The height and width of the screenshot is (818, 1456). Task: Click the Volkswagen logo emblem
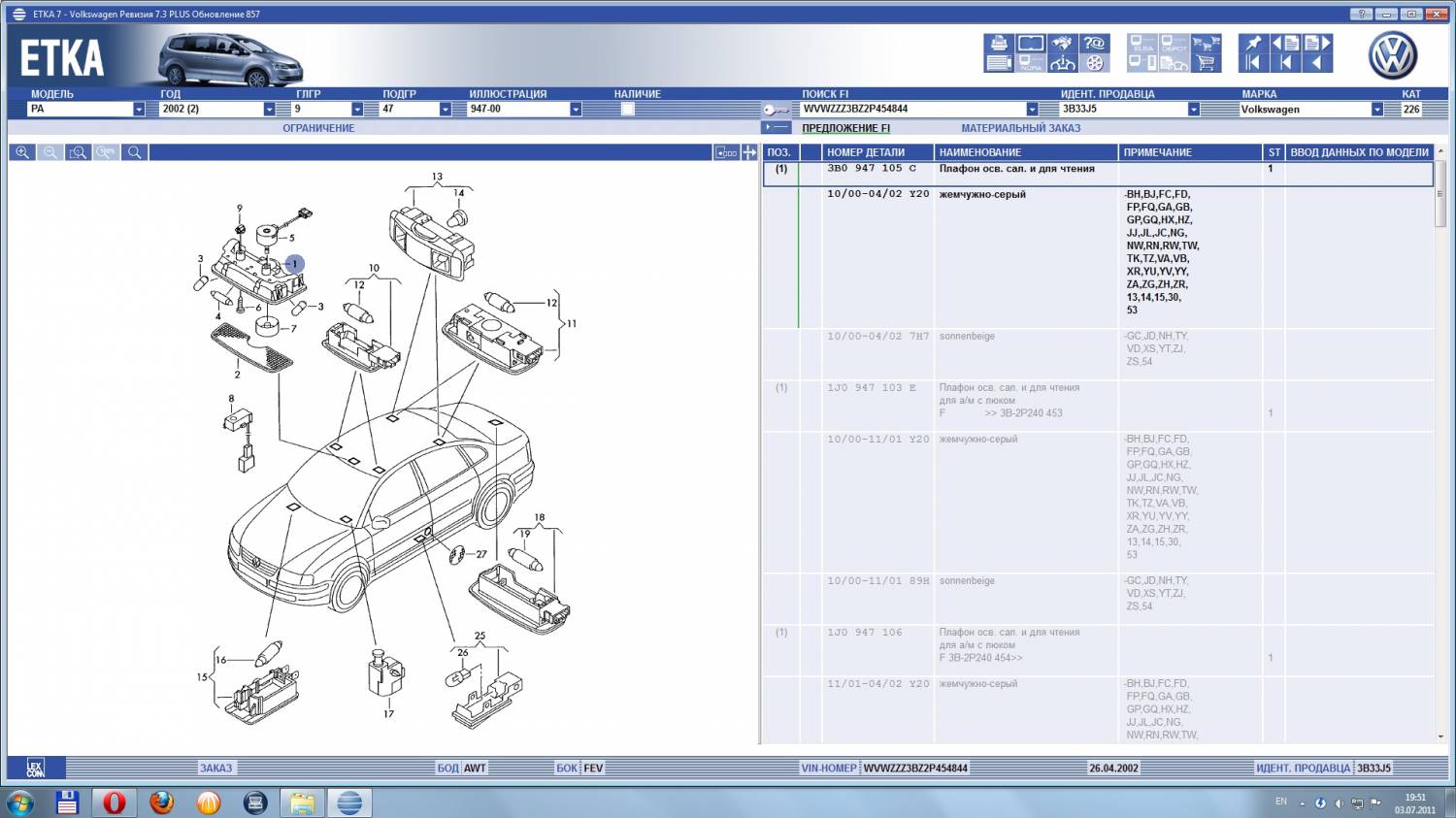pyautogui.click(x=1393, y=55)
